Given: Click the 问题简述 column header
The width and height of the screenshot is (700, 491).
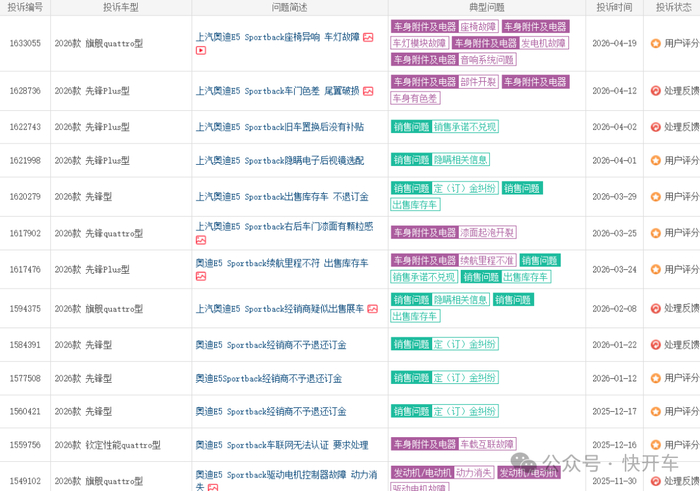Looking at the screenshot, I should (290, 7).
